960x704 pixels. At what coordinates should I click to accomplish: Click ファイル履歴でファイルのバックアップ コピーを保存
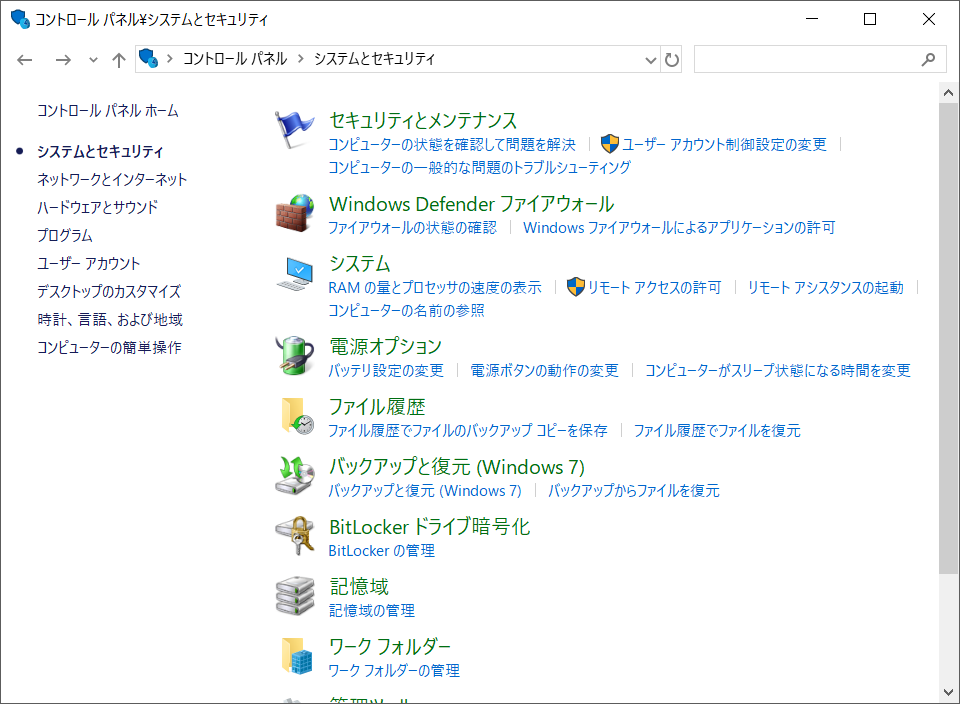(468, 430)
